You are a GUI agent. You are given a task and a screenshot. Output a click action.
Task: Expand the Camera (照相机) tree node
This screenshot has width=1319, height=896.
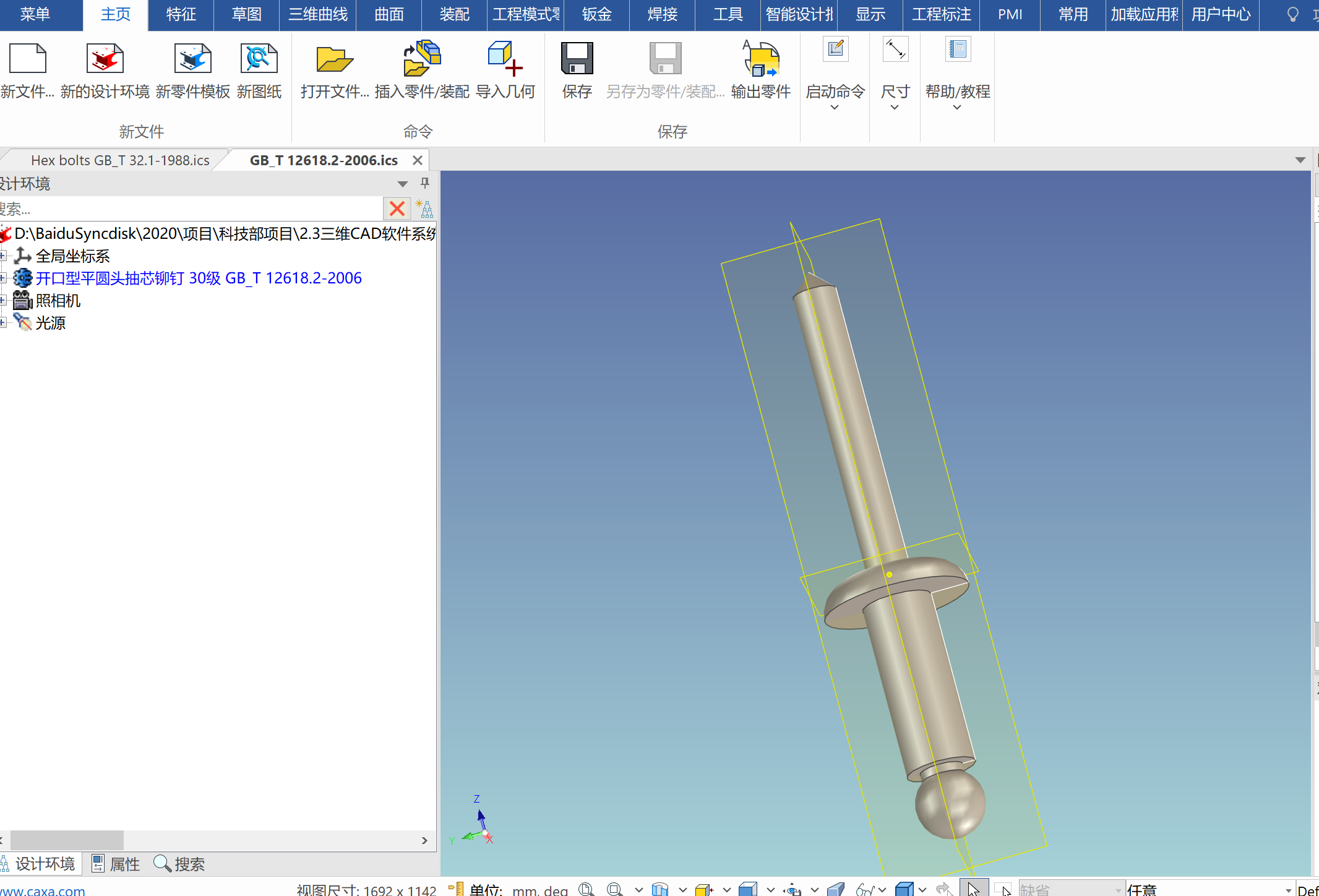(3, 300)
